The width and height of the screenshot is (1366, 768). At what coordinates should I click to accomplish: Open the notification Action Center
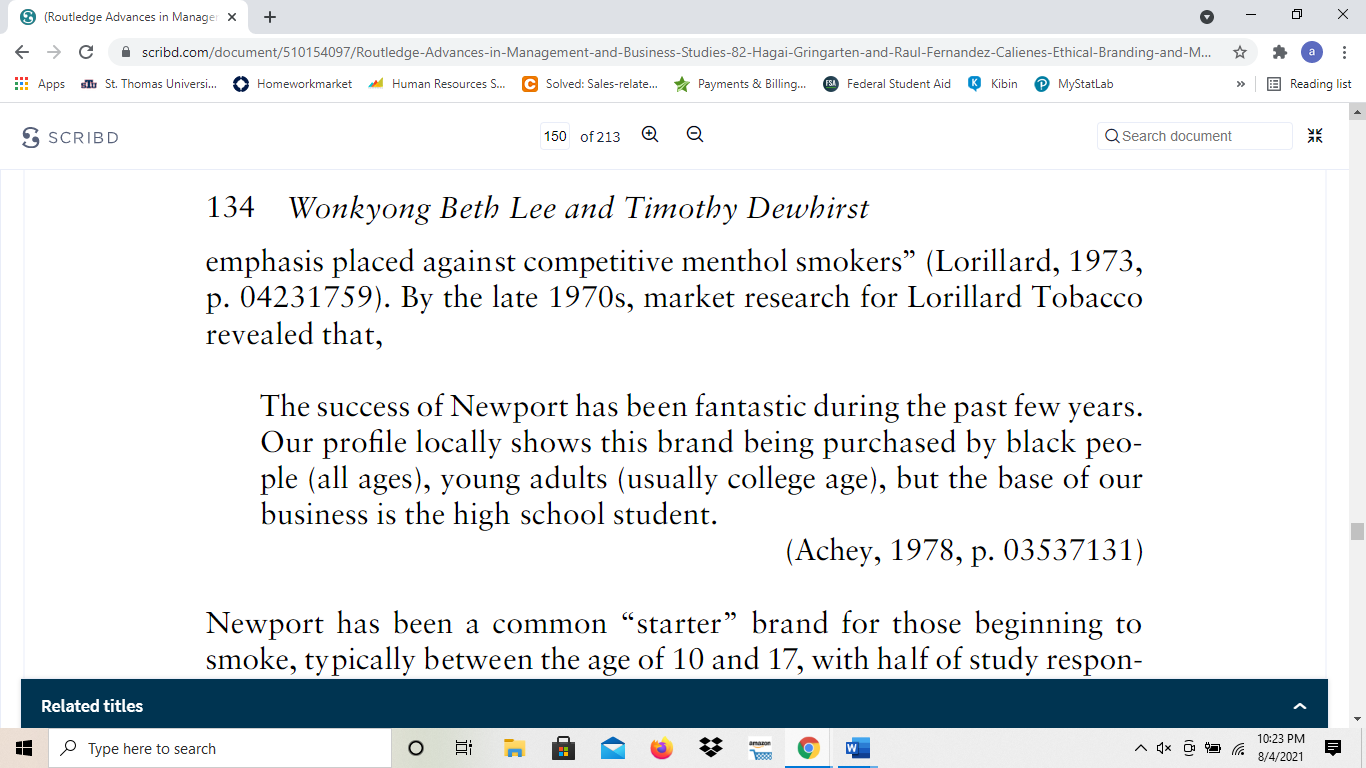(1333, 748)
